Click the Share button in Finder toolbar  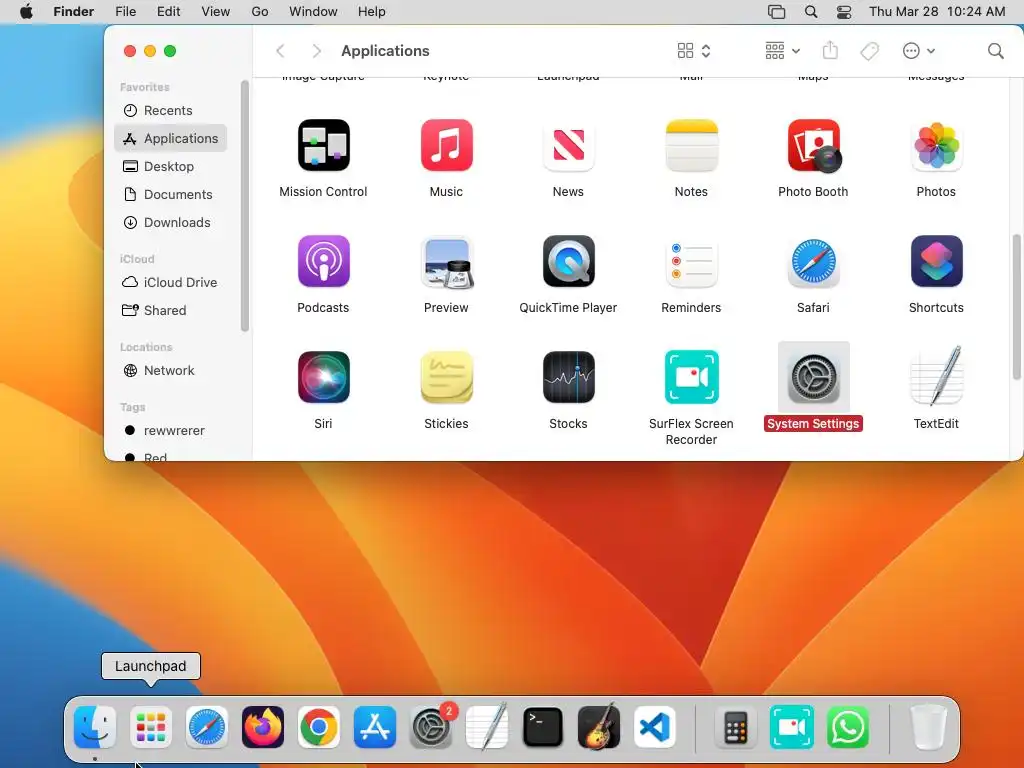coord(830,50)
